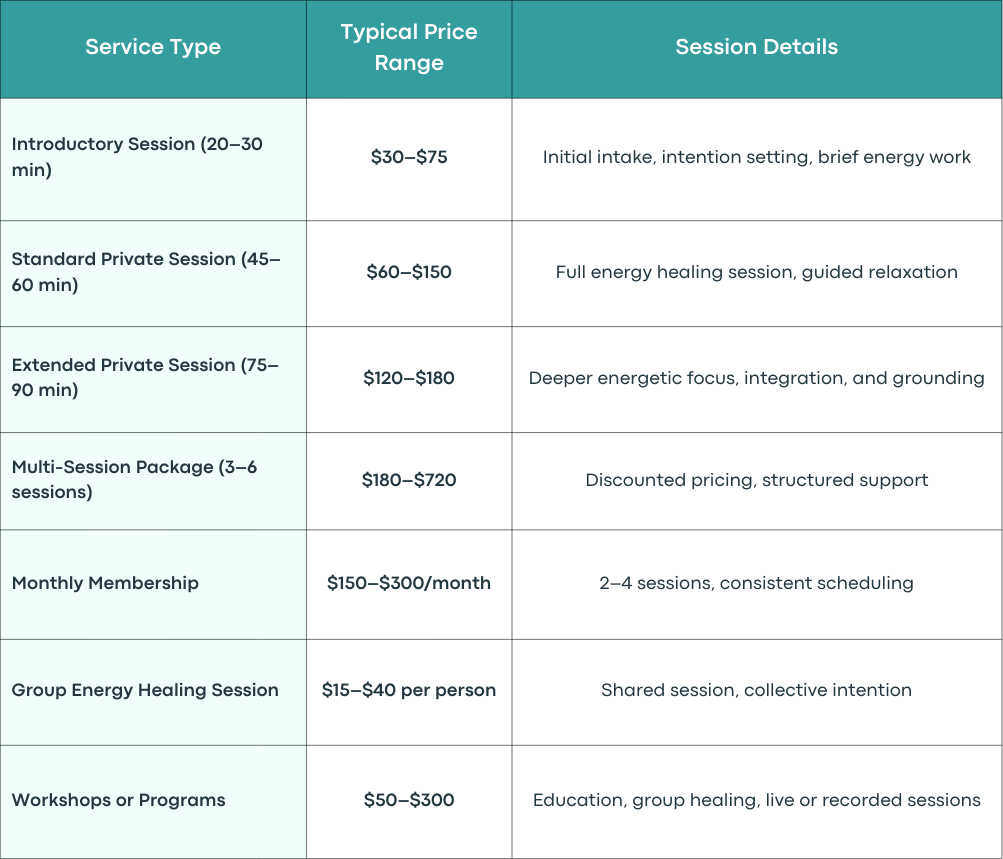Click the $120–$180 price value
This screenshot has width=1003, height=859.
409,378
